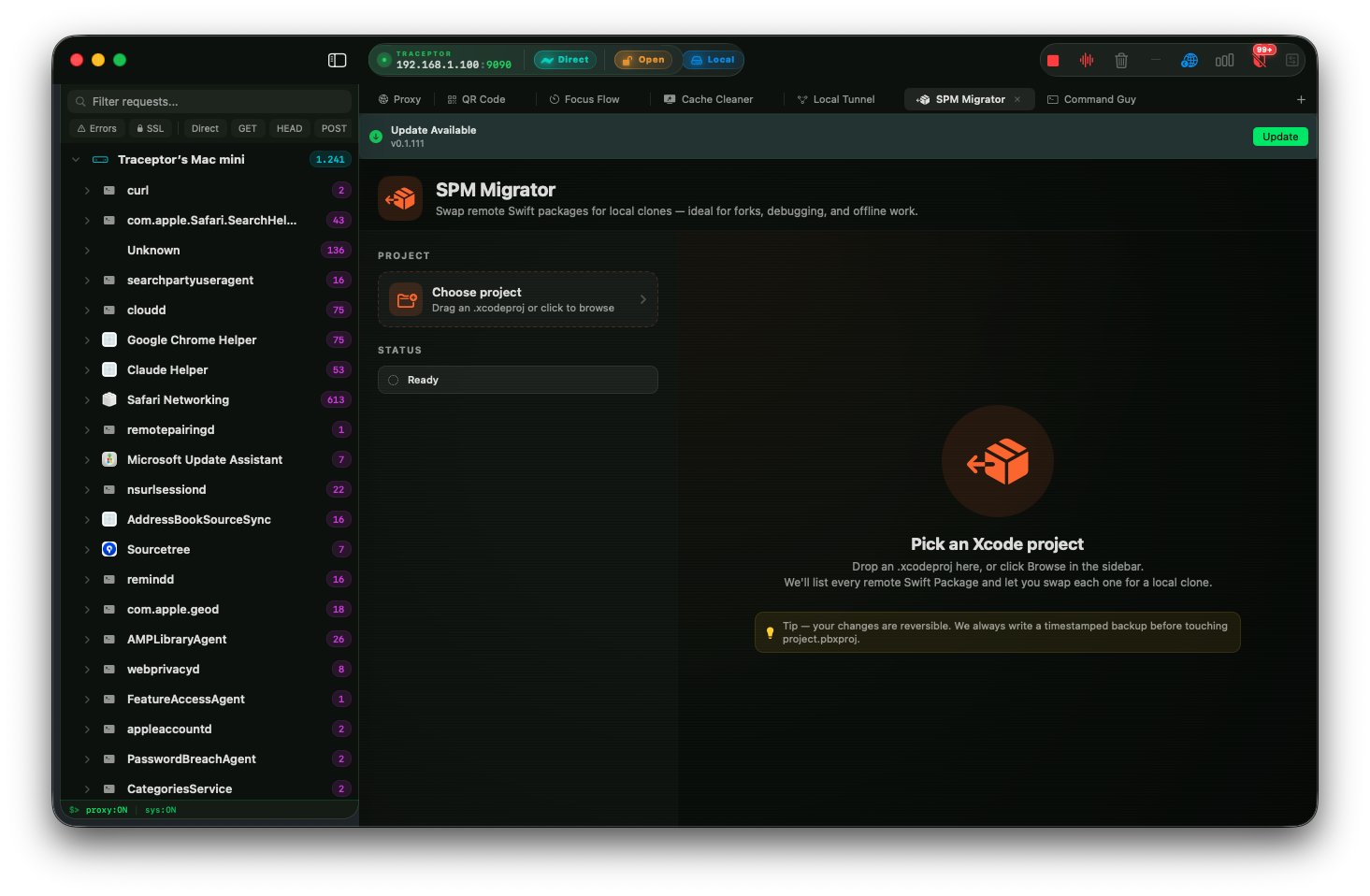Toggle the POST method filter
1370x896 pixels.
tap(334, 128)
